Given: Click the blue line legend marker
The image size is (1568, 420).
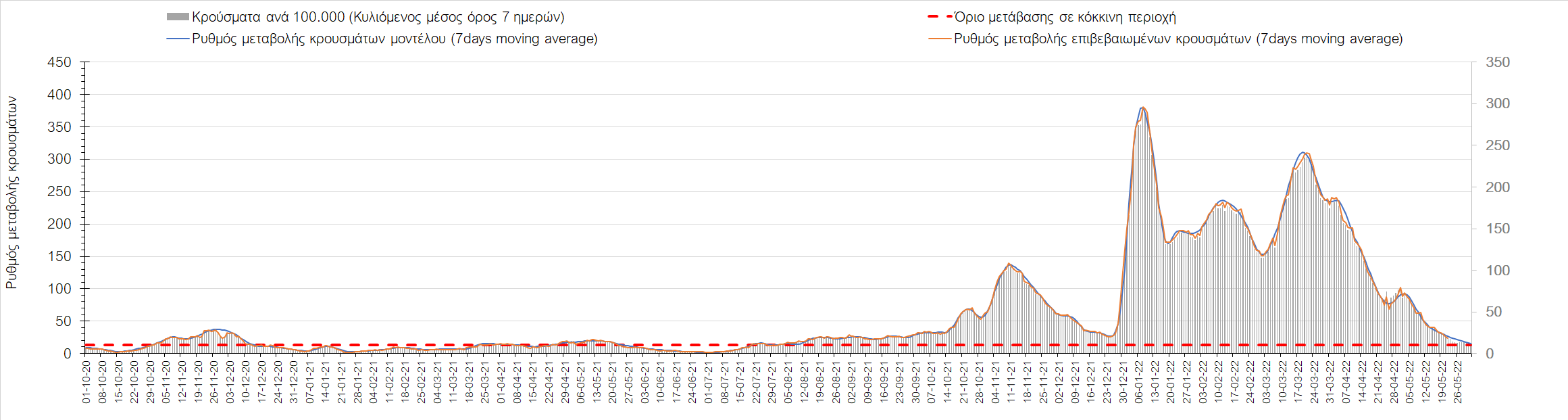Looking at the screenshot, I should 177,39.
